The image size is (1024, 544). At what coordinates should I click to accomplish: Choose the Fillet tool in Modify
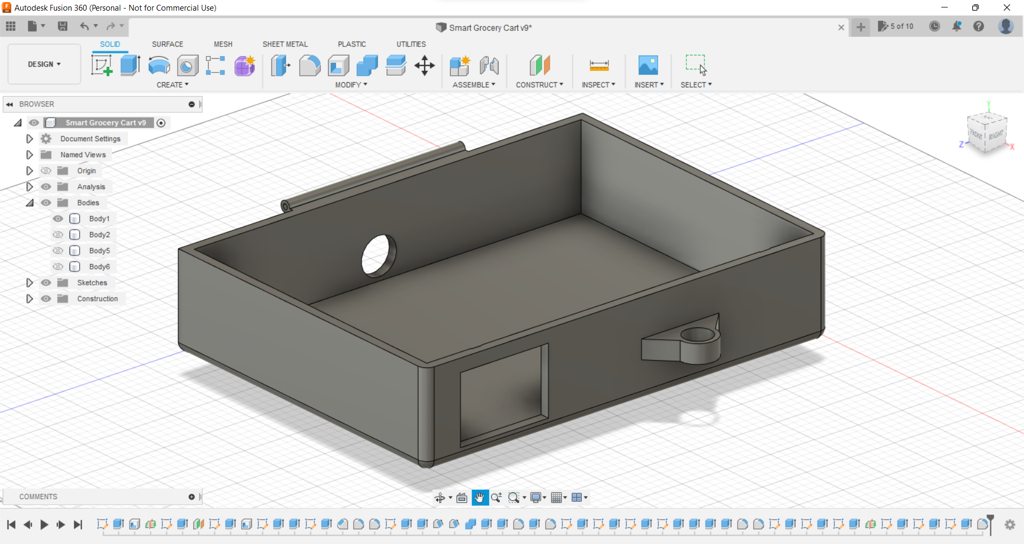310,66
